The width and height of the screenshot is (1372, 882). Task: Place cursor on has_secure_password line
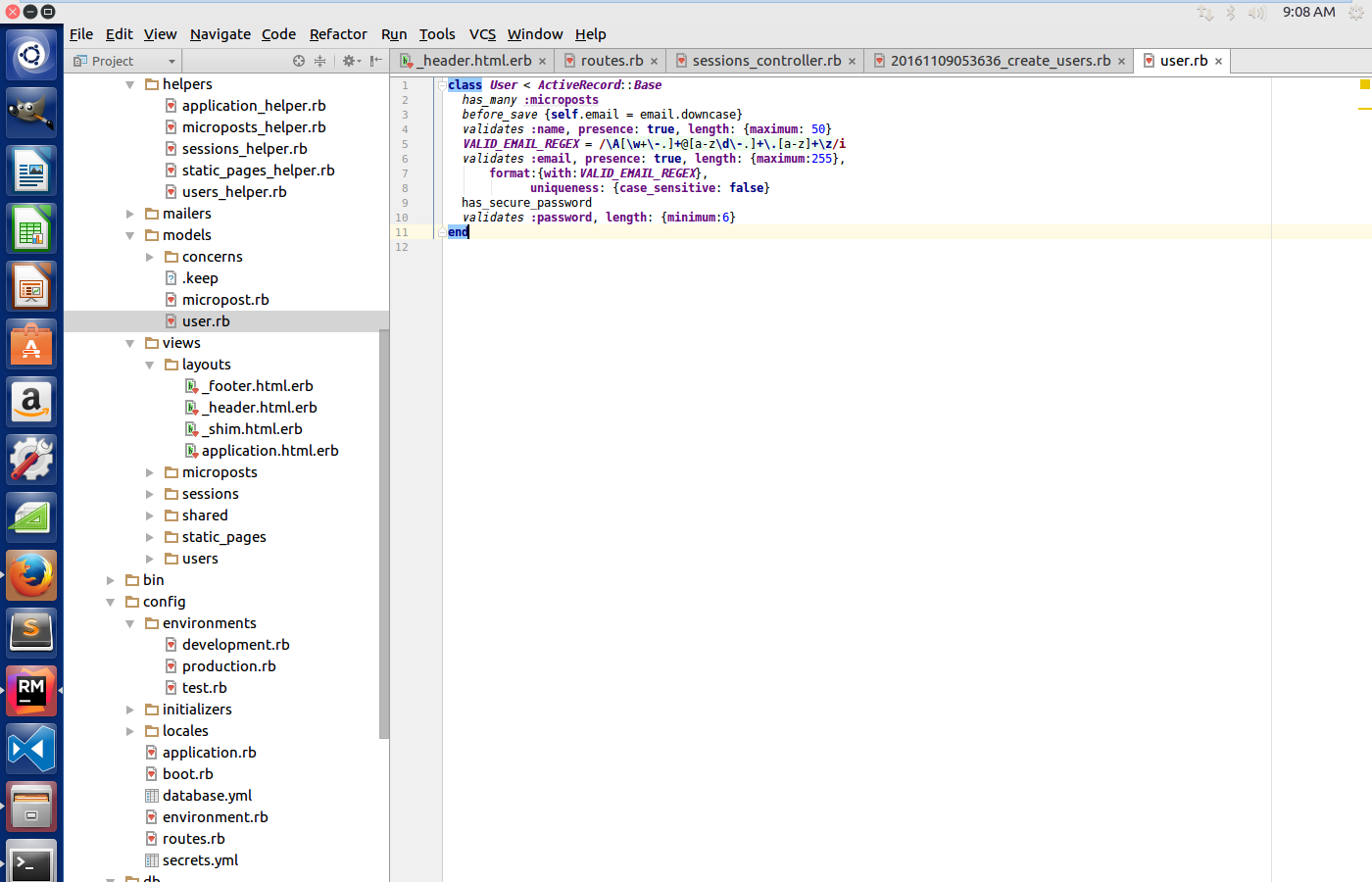point(526,203)
